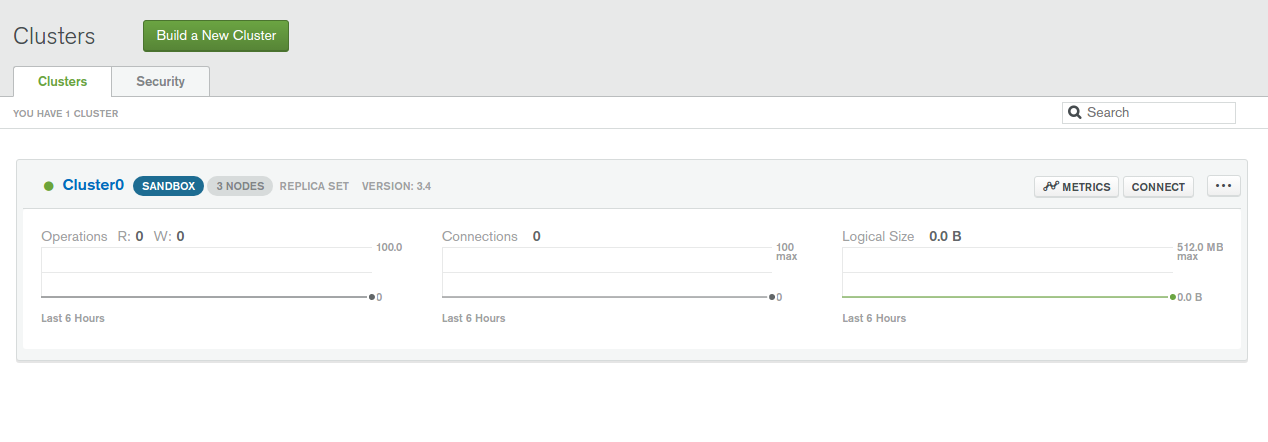Click the search magnifier icon

pos(1075,113)
